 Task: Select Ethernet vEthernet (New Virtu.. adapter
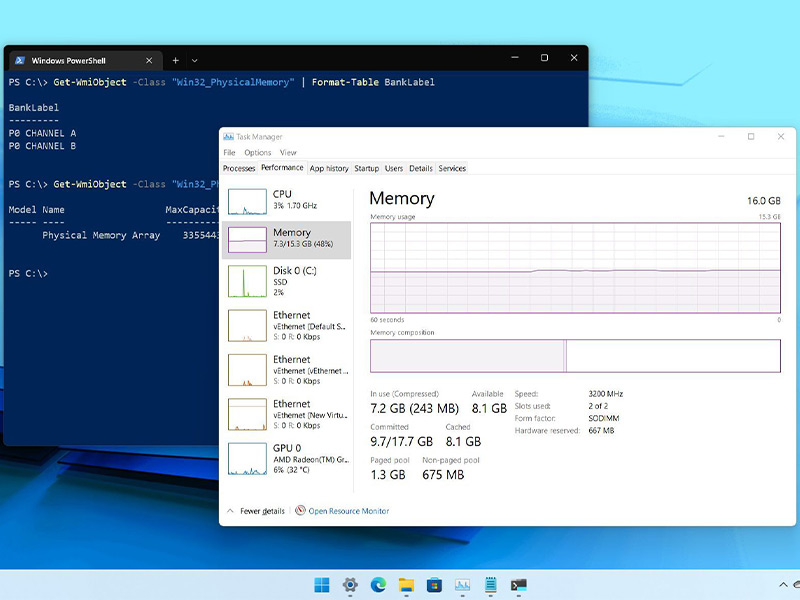click(287, 414)
